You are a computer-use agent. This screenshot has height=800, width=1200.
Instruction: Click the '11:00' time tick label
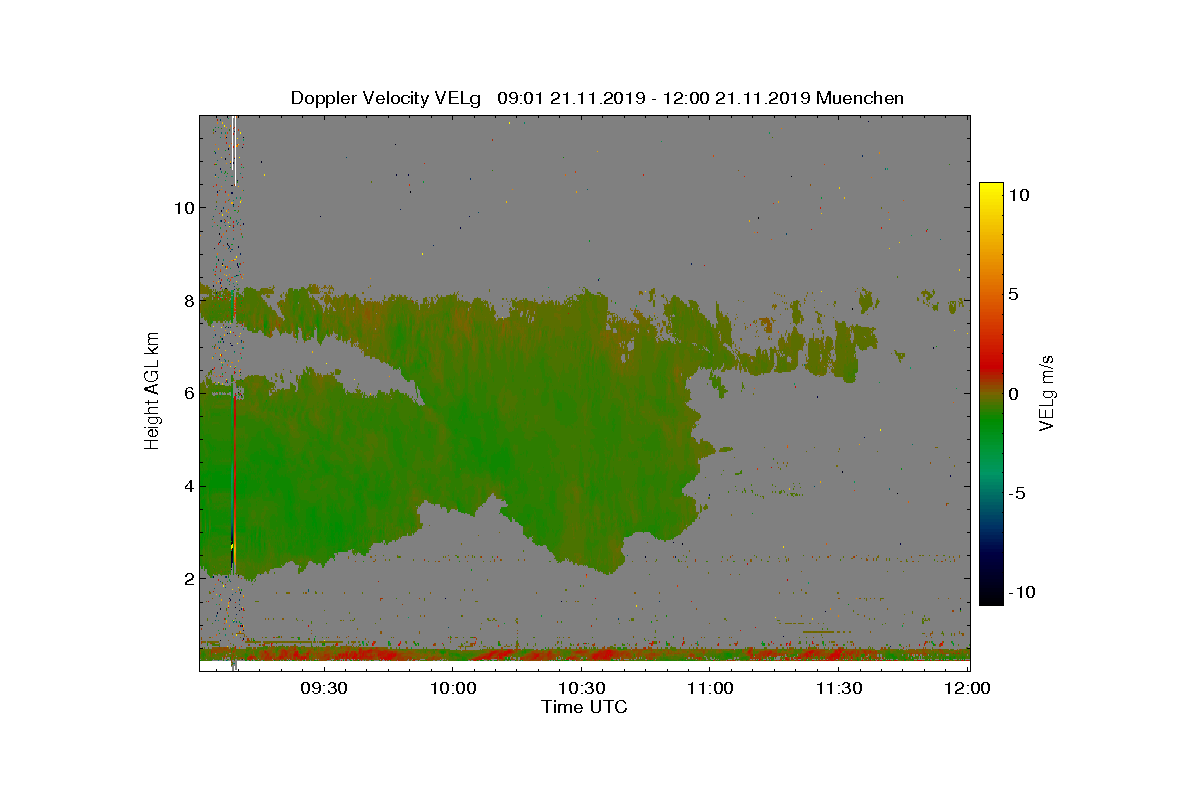tap(711, 688)
